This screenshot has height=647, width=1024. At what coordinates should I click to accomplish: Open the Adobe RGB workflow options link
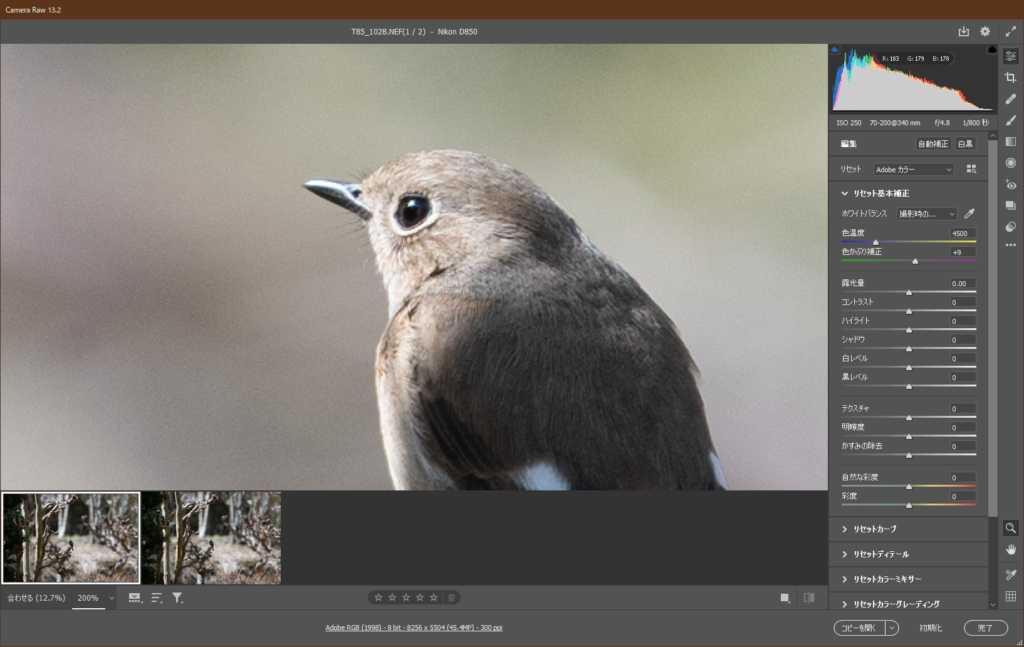413,628
